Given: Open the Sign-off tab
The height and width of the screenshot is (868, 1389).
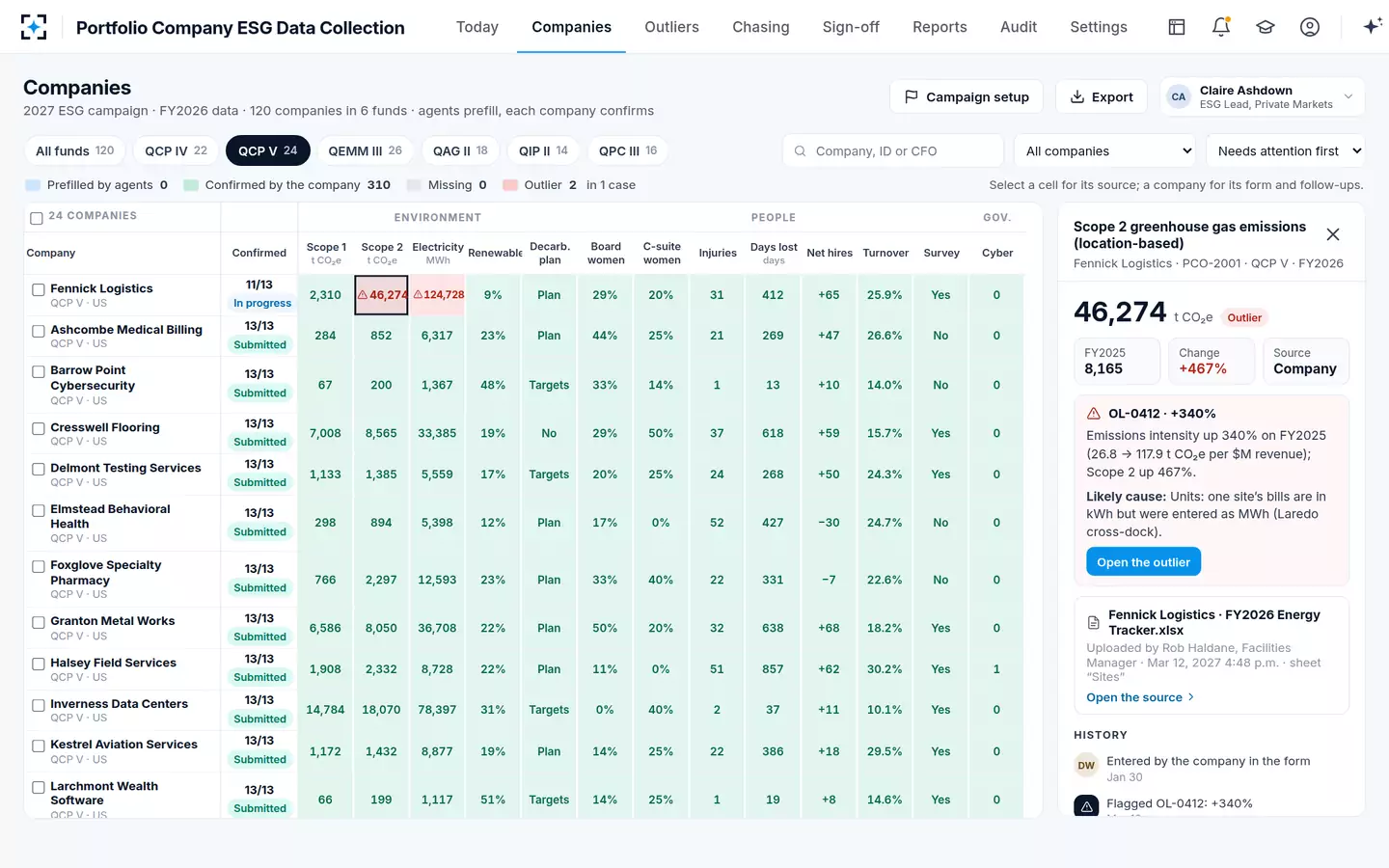Looking at the screenshot, I should tap(851, 27).
